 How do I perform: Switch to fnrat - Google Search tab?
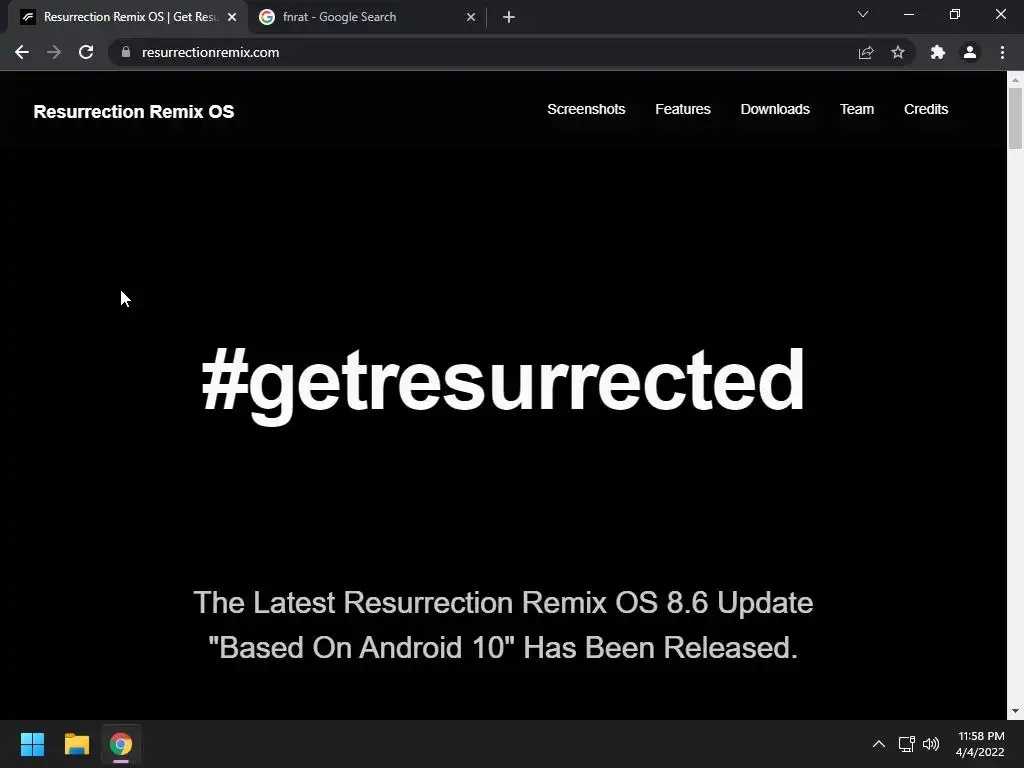(x=367, y=17)
